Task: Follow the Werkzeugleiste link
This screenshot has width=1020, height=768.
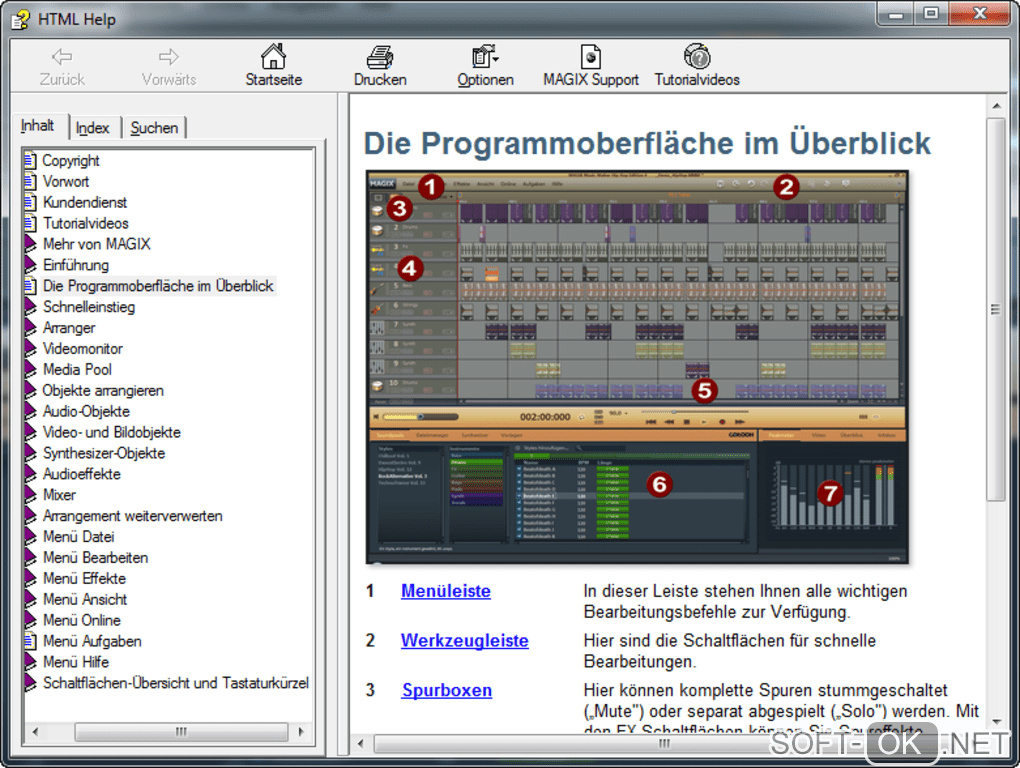Action: 464,641
